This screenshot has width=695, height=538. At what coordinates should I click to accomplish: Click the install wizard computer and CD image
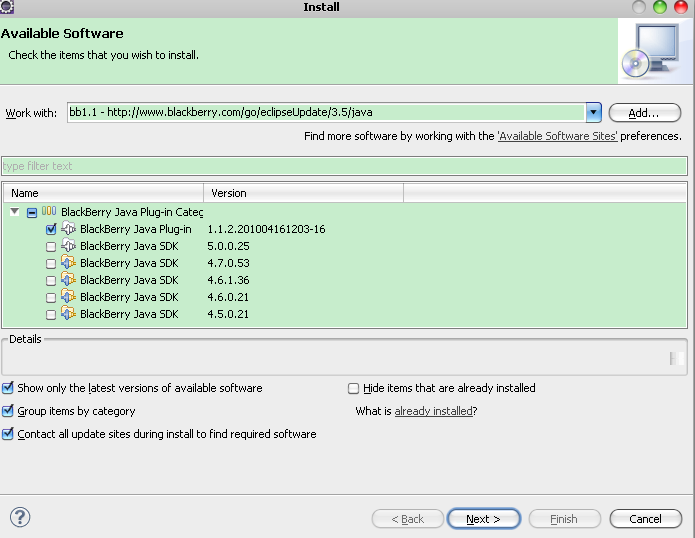click(651, 51)
